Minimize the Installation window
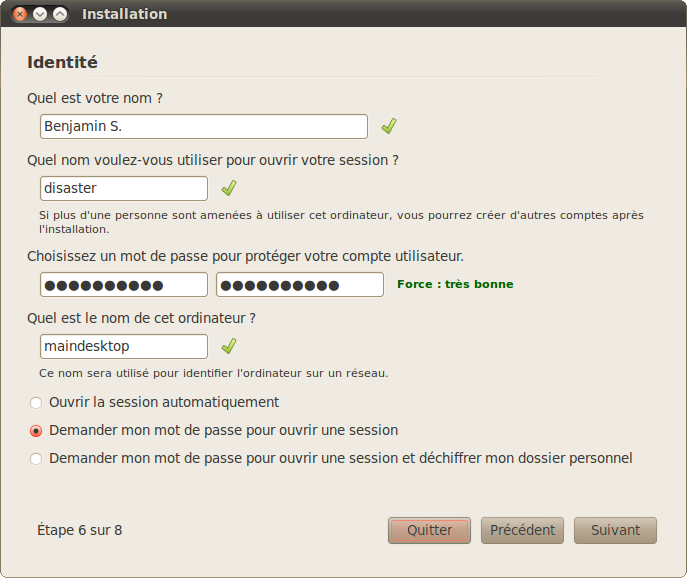The image size is (687, 578). (40, 14)
